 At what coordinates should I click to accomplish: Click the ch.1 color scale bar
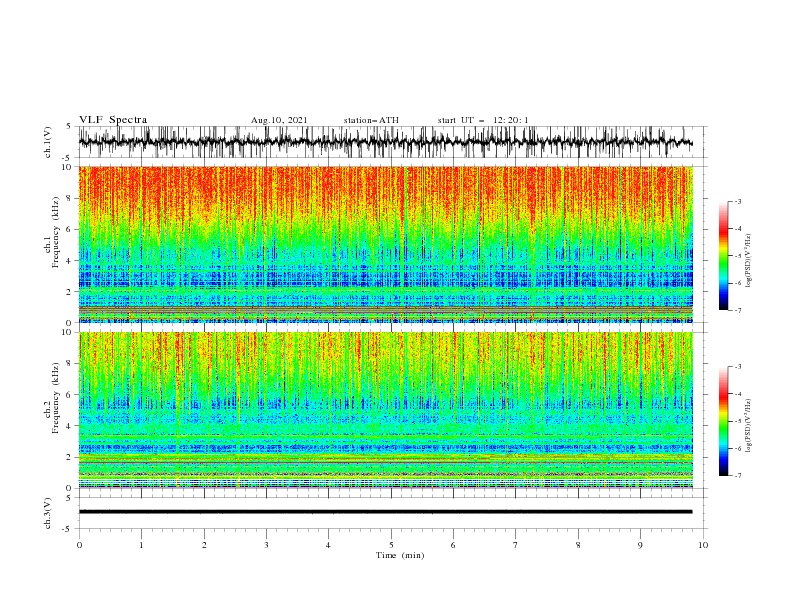723,256
